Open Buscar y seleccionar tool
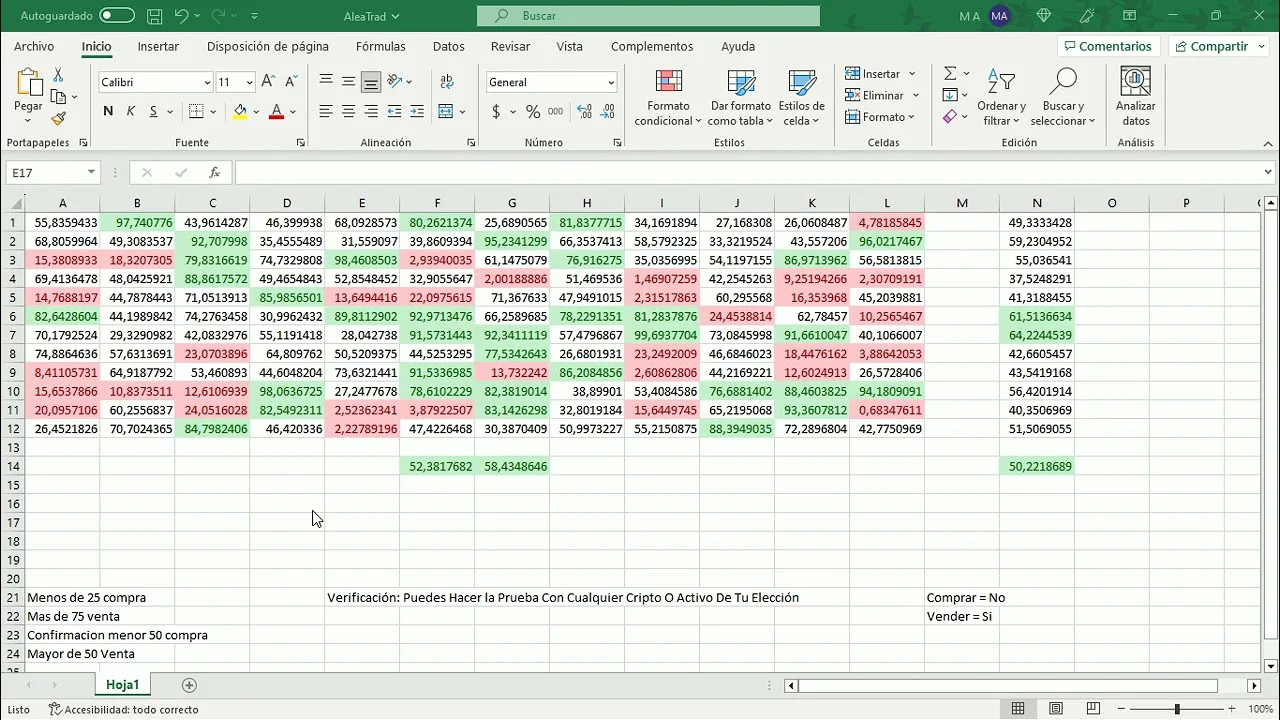Screen dimensions: 1280x720 [x=1063, y=98]
